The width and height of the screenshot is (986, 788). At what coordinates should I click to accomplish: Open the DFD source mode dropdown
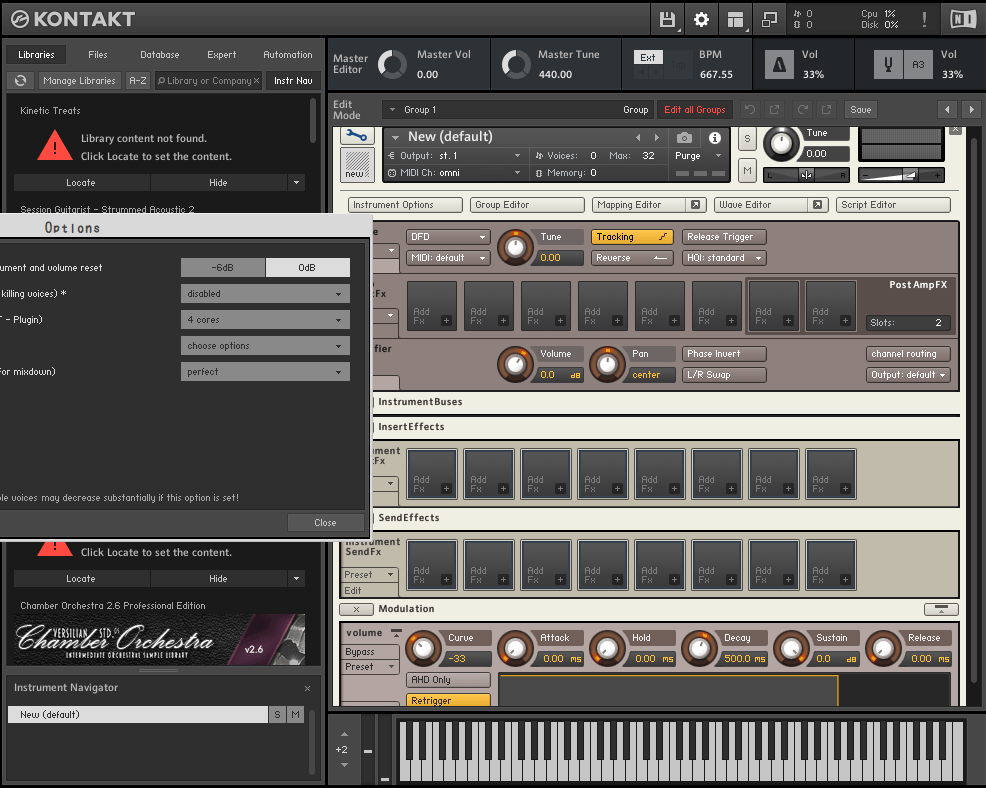click(448, 237)
